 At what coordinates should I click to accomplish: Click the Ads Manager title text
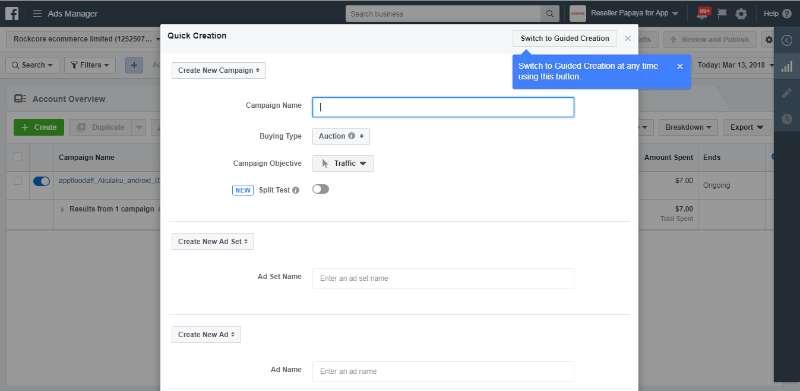coord(72,14)
